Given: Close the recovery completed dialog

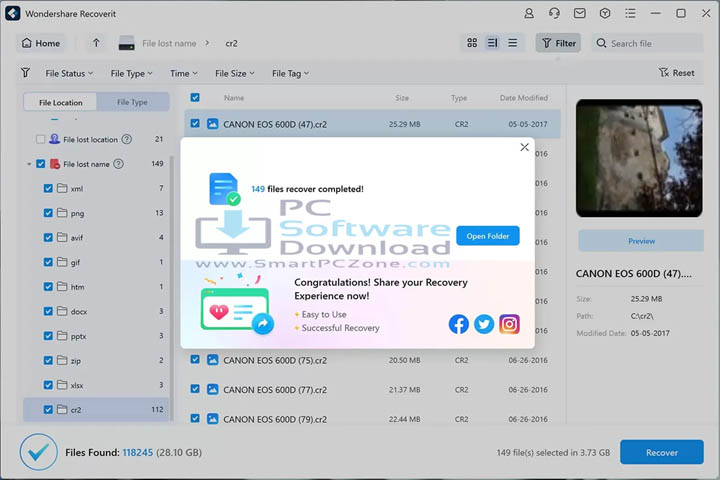Looking at the screenshot, I should tap(524, 147).
